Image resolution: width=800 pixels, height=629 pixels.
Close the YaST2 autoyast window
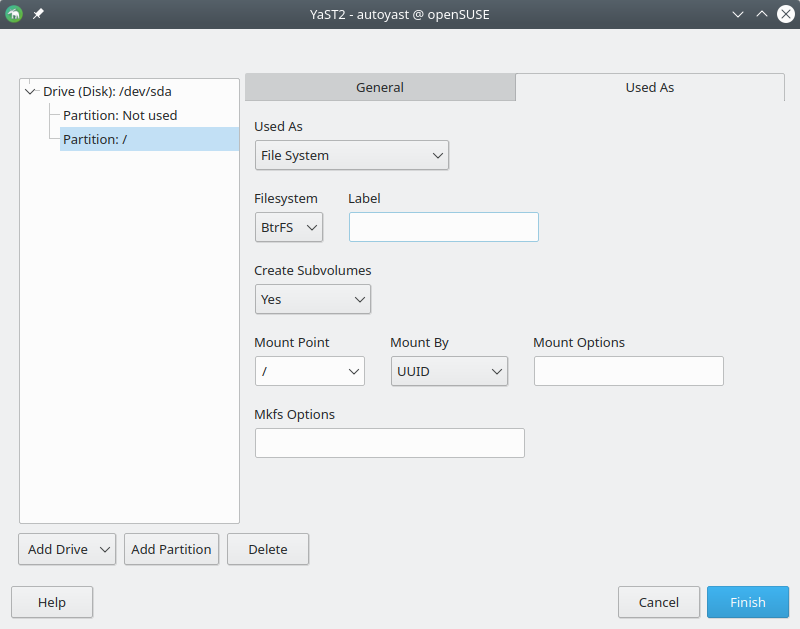click(785, 15)
